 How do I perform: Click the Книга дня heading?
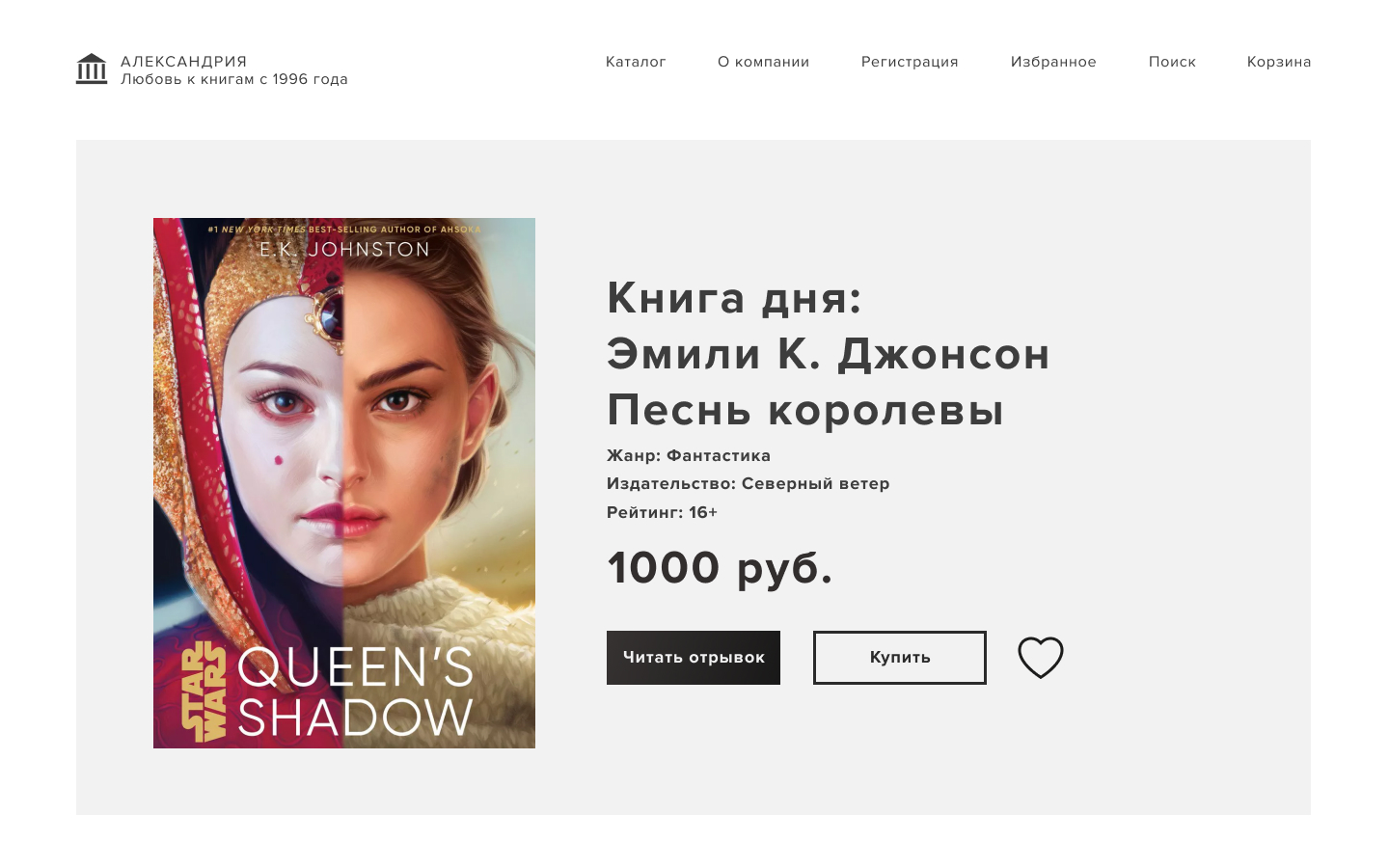point(734,297)
